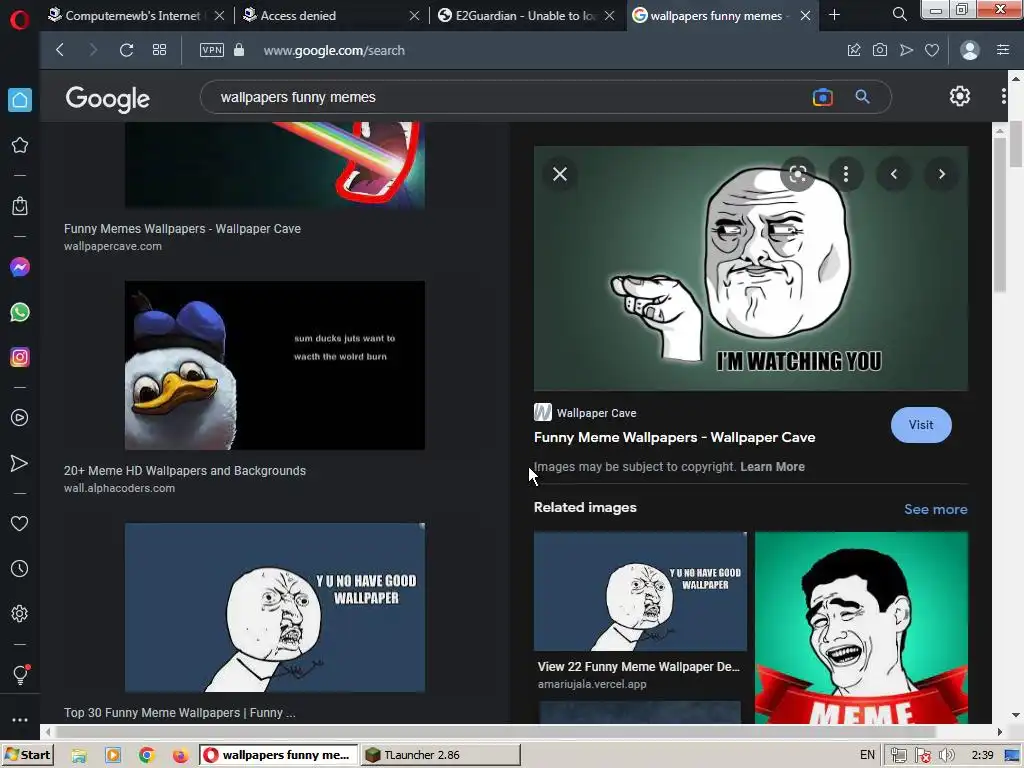1024x768 pixels.
Task: Open the three-dot sidebar setup menu
Action: pyautogui.click(x=20, y=720)
